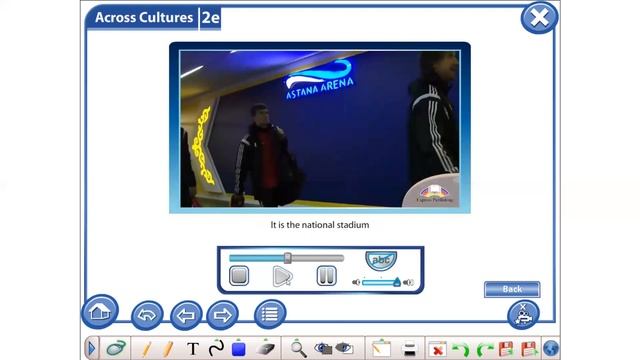
Task: Undo the last annotation
Action: 461,350
